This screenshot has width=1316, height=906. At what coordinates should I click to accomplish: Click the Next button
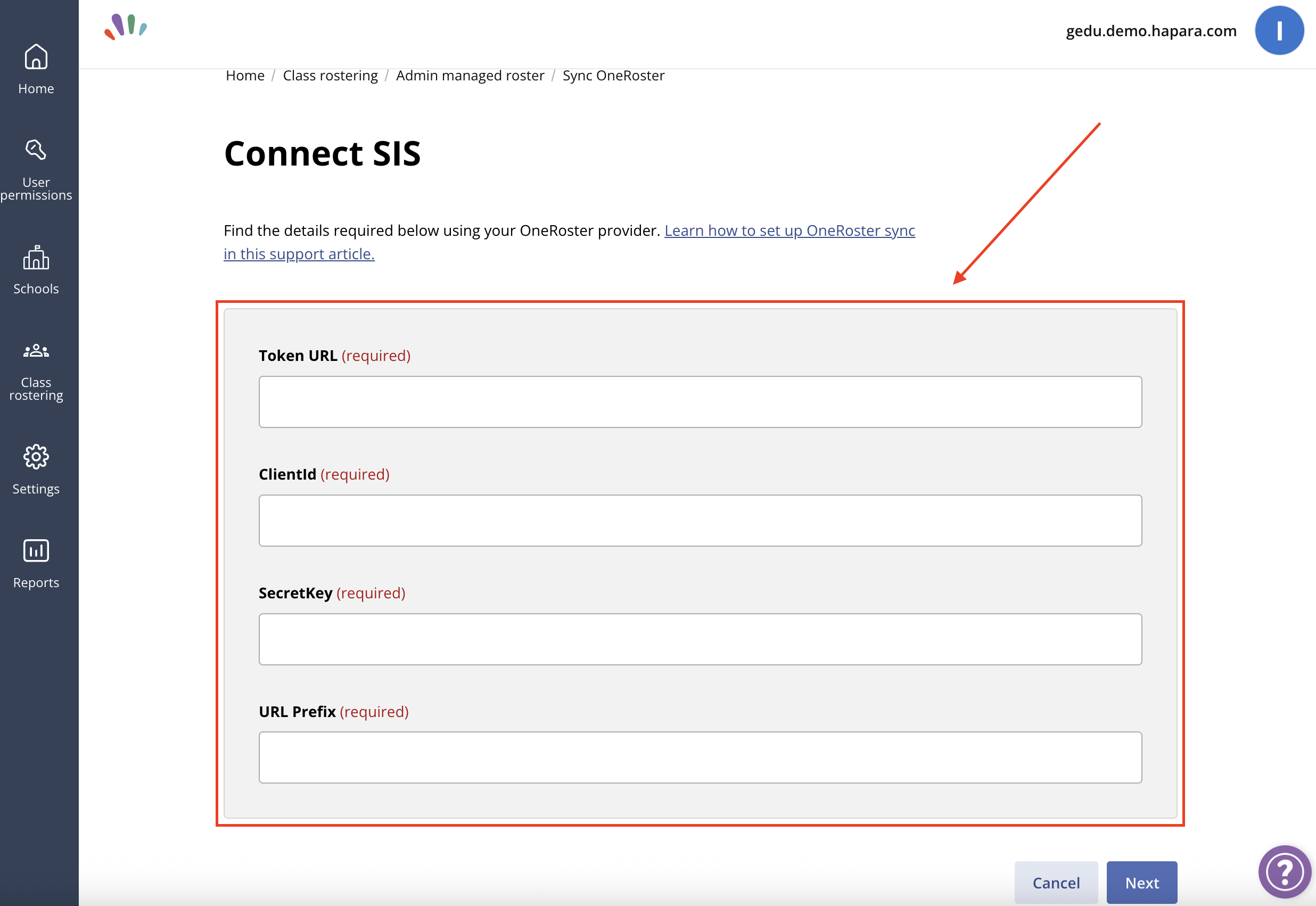pos(1142,882)
